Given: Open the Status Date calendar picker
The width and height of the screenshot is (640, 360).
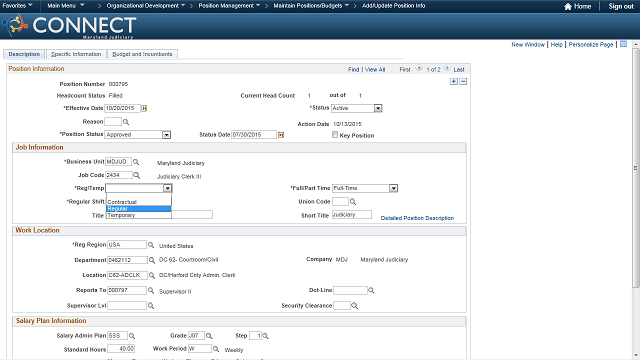Looking at the screenshot, I should tap(281, 135).
